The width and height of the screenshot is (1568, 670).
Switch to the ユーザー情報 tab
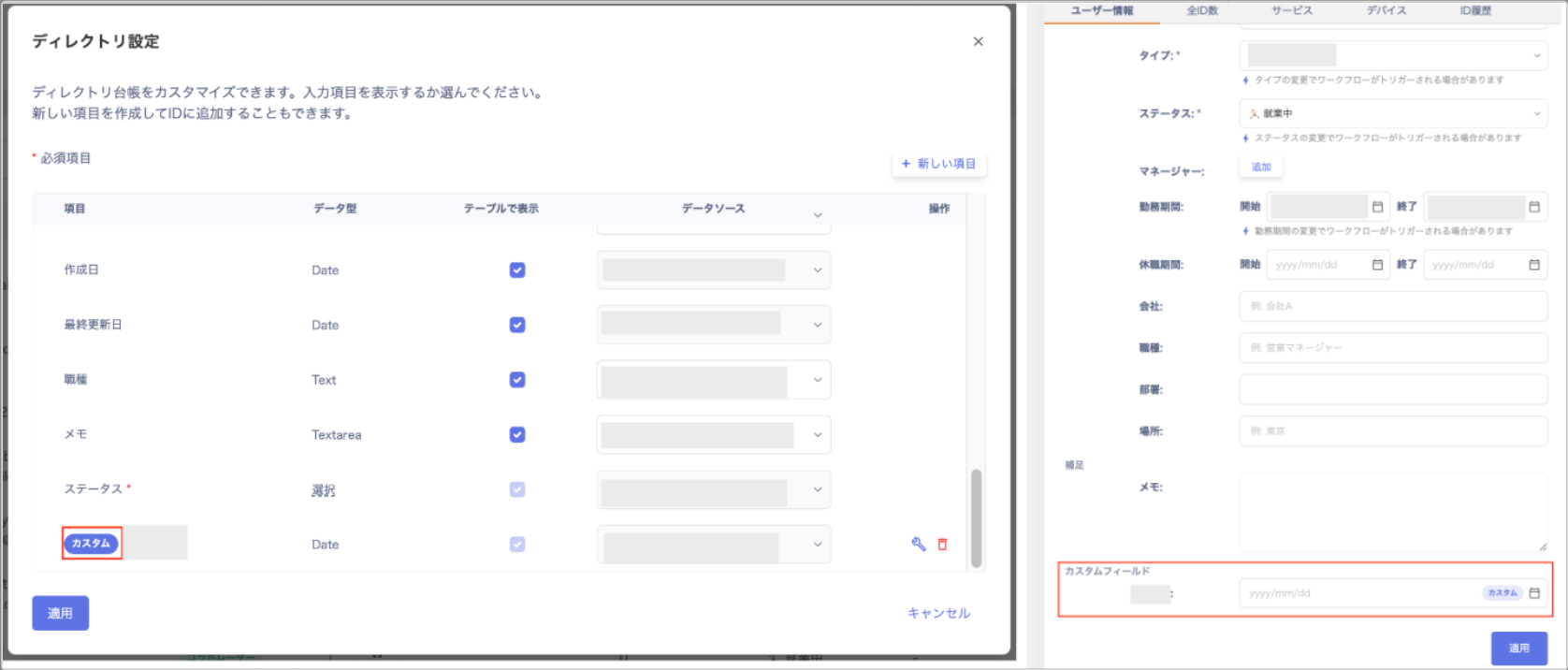pos(1102,10)
